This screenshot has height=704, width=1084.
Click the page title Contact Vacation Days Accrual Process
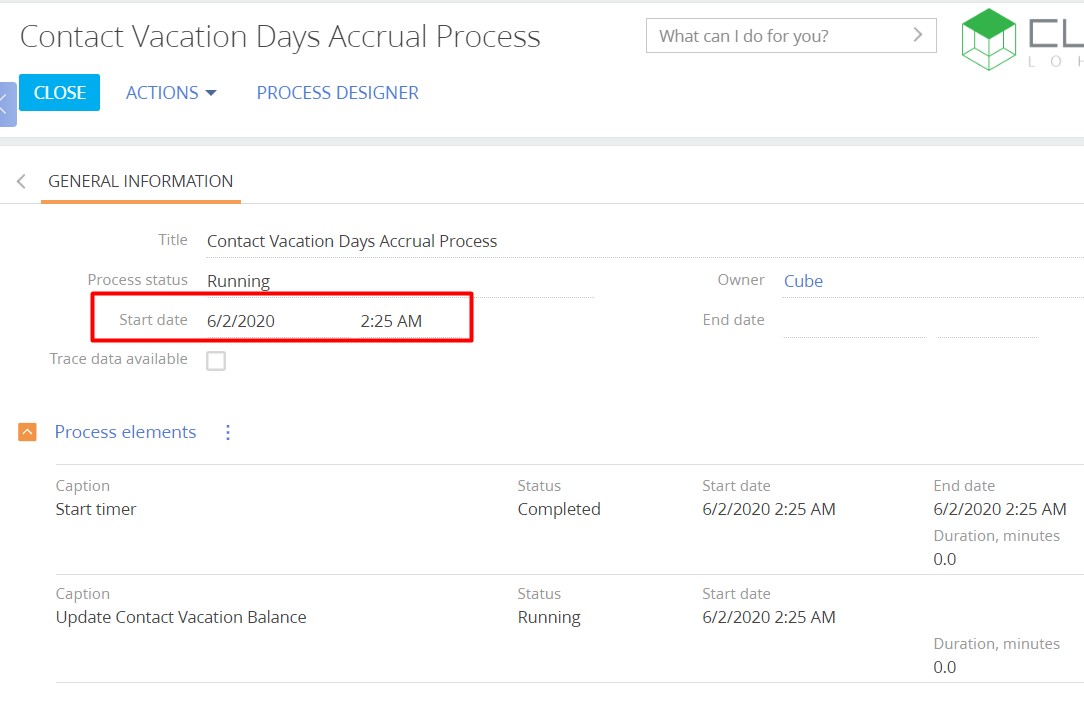[x=280, y=37]
